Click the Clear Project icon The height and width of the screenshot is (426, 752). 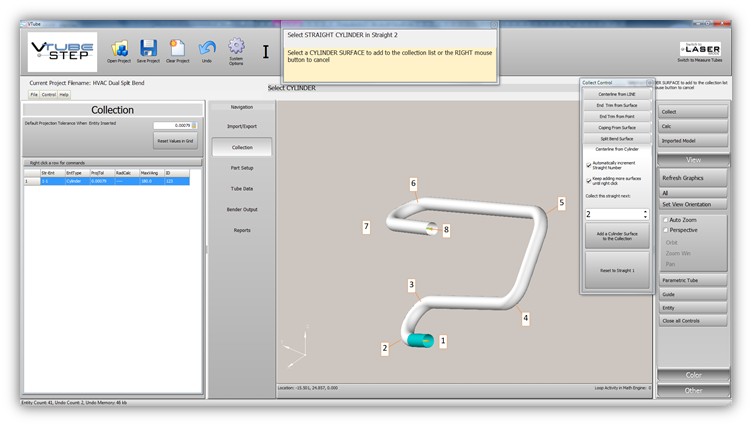[178, 48]
